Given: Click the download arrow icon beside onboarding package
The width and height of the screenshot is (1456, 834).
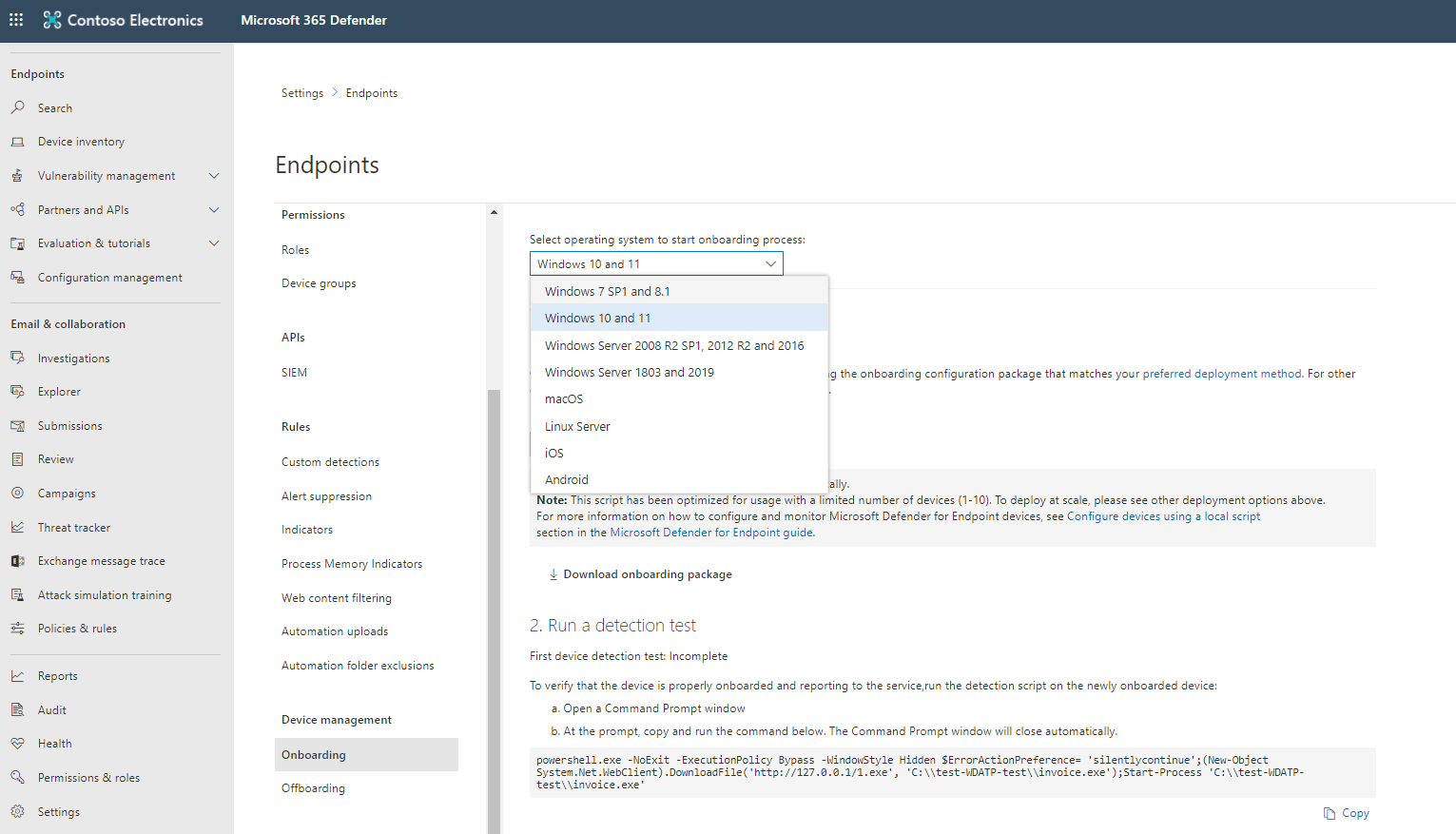Looking at the screenshot, I should click(553, 574).
